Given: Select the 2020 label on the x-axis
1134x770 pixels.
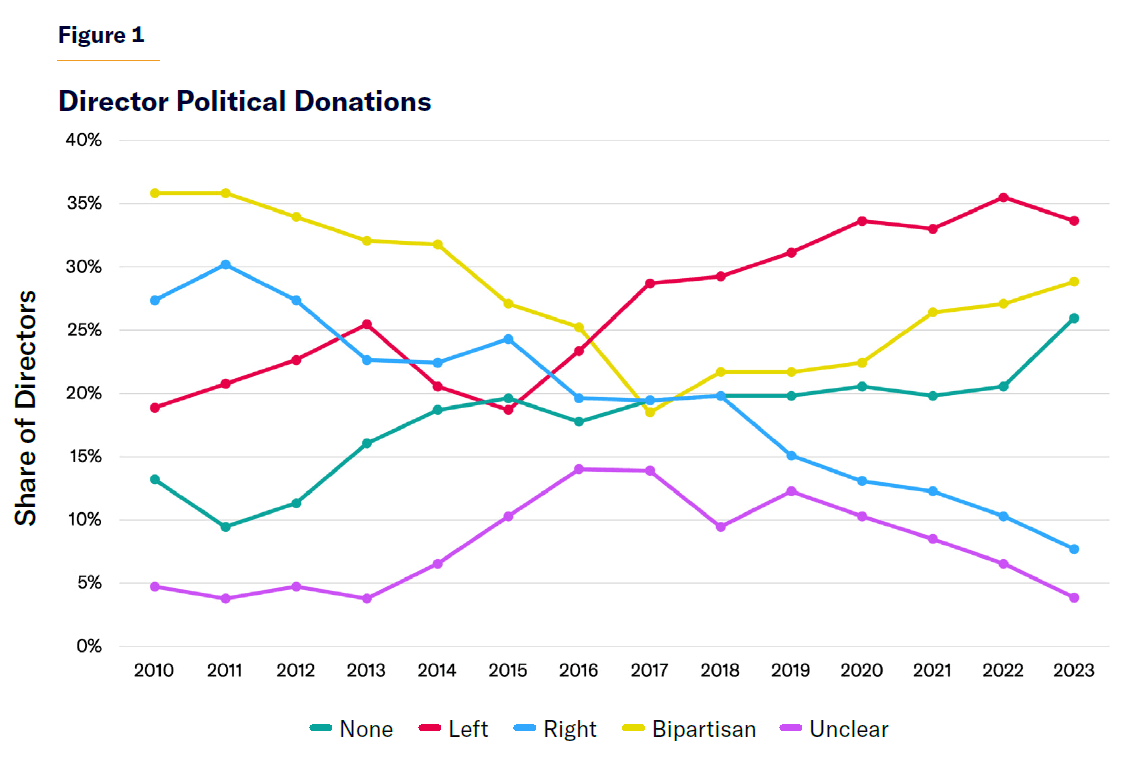Looking at the screenshot, I should [x=861, y=671].
